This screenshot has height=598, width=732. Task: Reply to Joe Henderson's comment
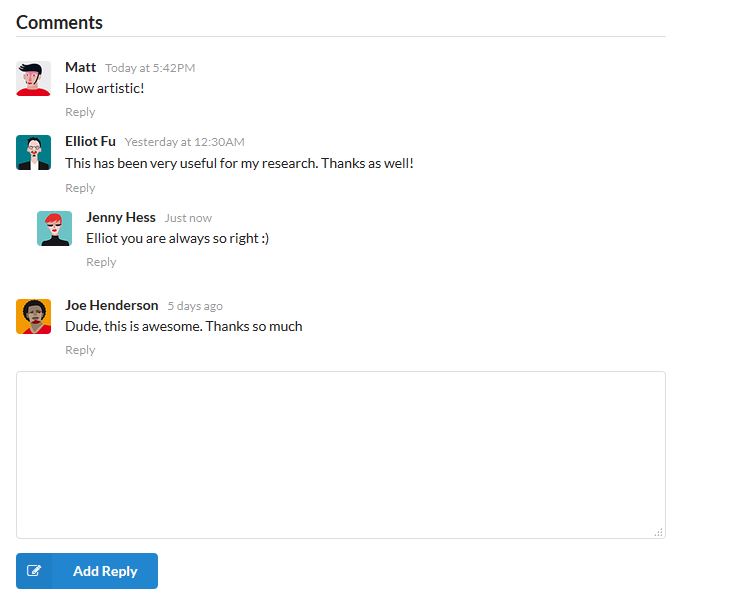pos(80,350)
